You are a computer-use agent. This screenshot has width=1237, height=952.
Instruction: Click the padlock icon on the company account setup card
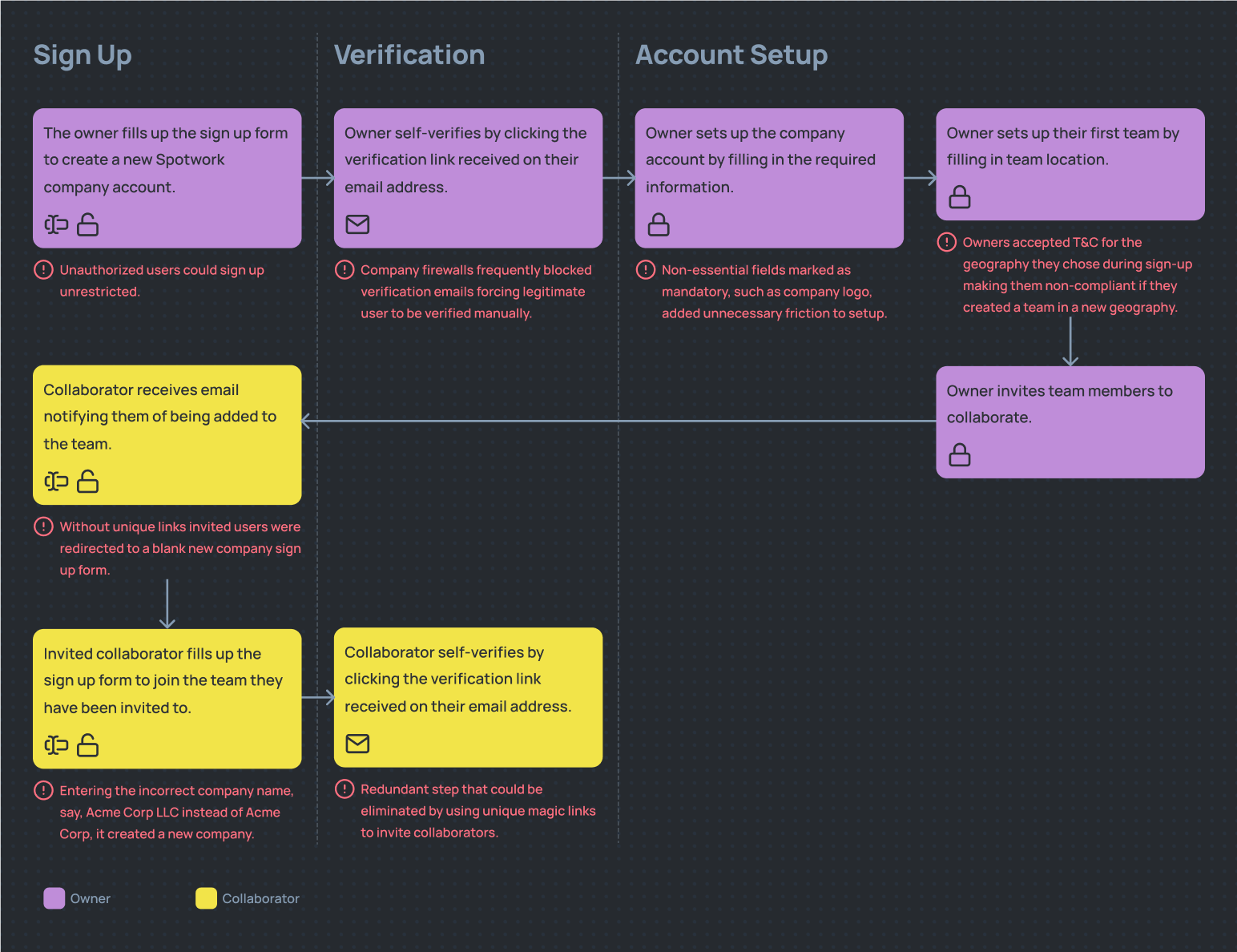click(x=658, y=225)
